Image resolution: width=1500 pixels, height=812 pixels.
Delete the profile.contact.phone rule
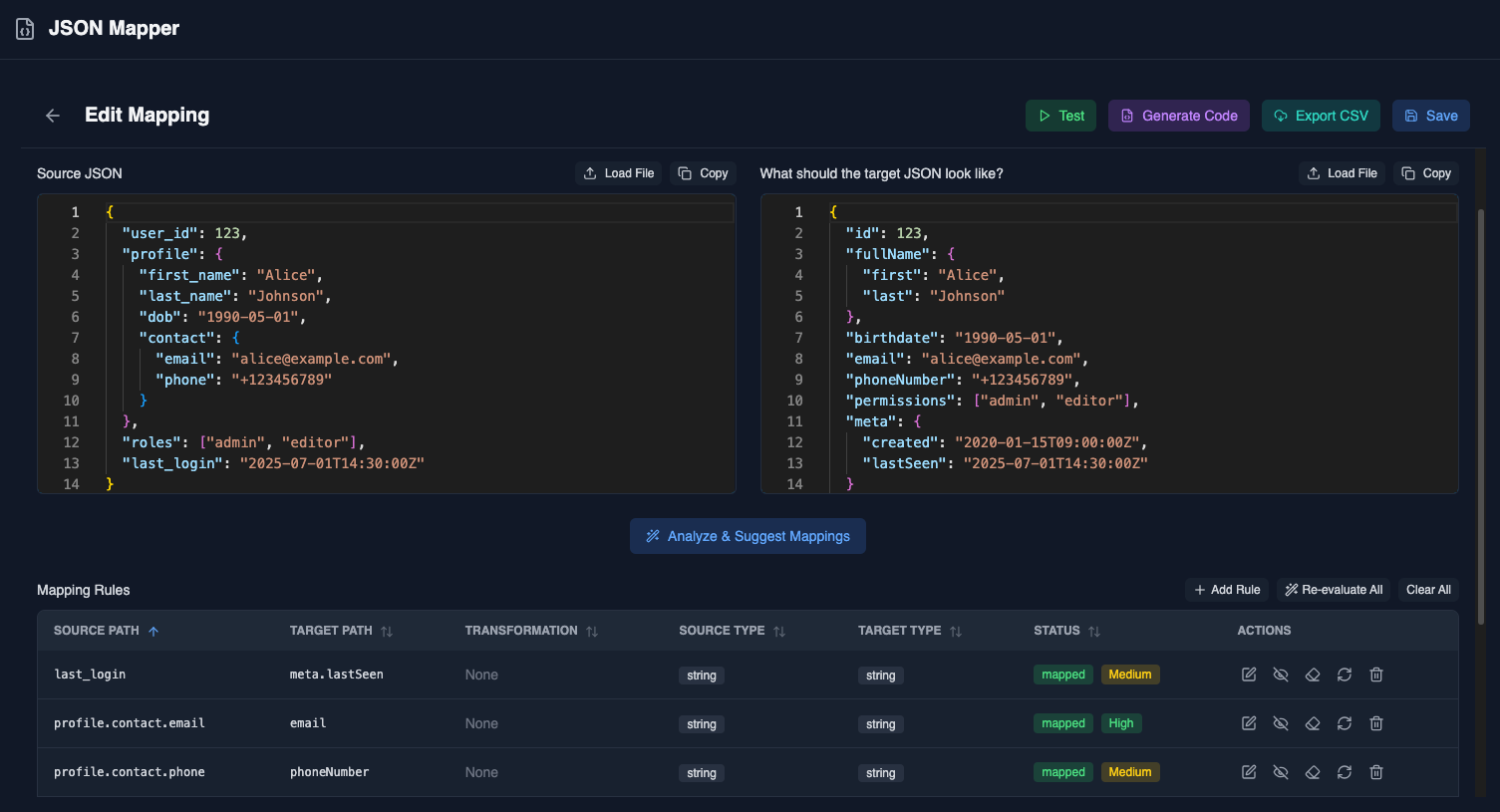click(x=1376, y=772)
